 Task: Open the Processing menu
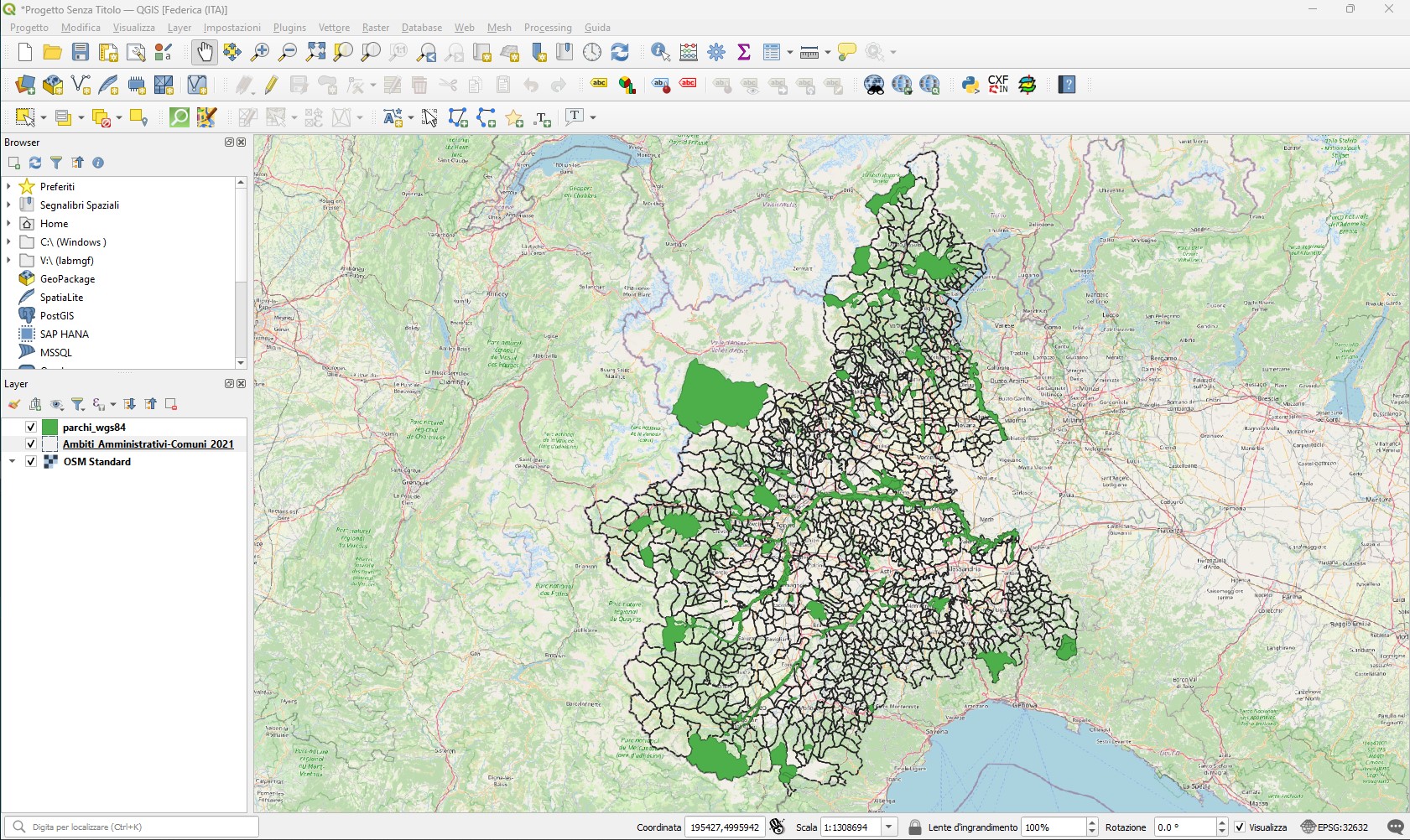547,28
